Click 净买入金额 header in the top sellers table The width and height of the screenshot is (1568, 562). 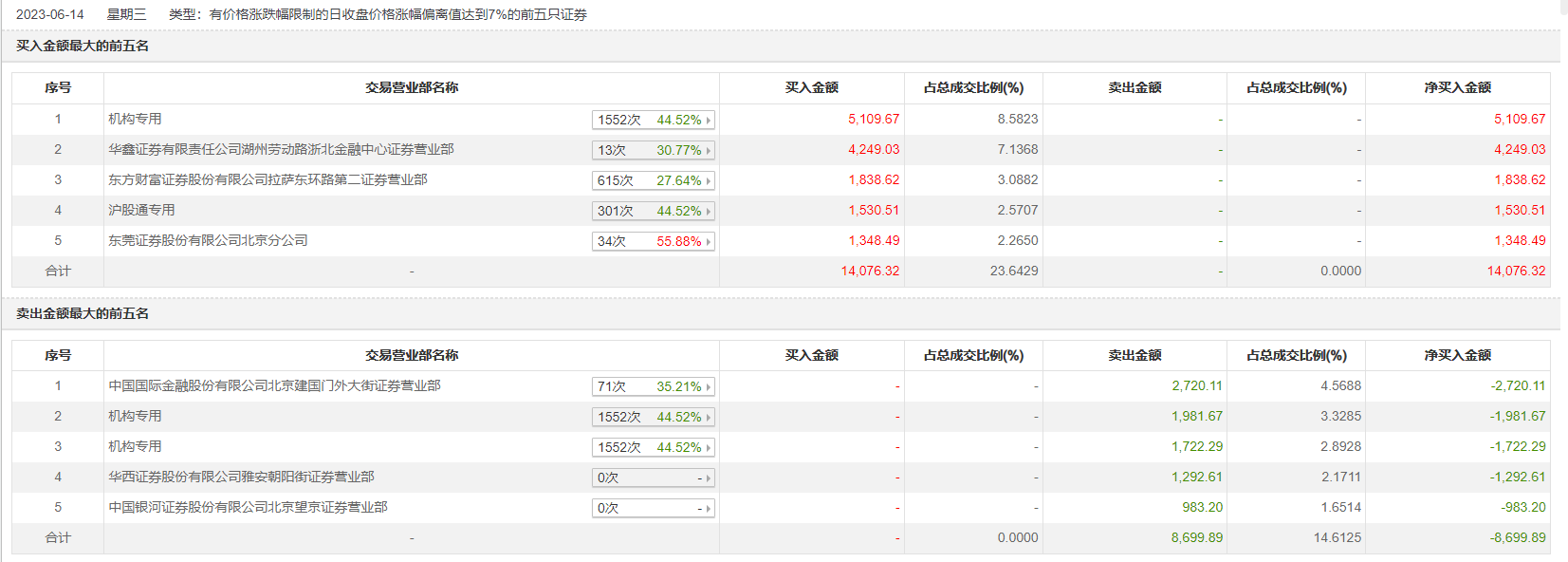pos(1457,355)
